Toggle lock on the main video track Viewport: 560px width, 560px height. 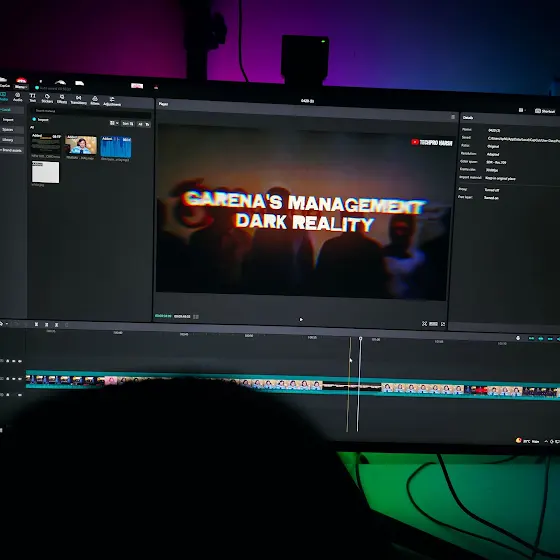click(8, 379)
